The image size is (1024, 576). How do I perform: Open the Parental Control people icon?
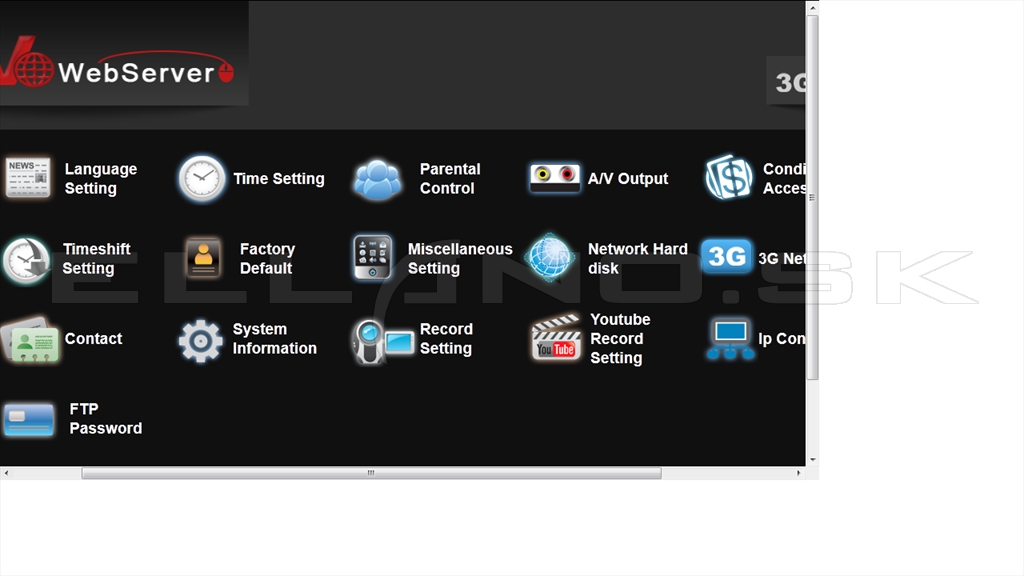[377, 179]
